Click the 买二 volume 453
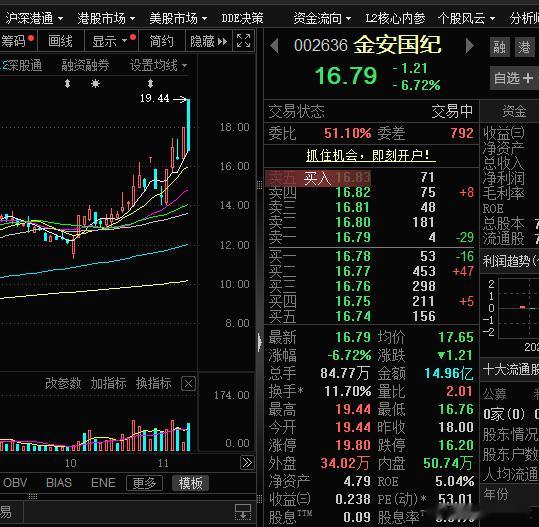The image size is (539, 527). coord(424,271)
